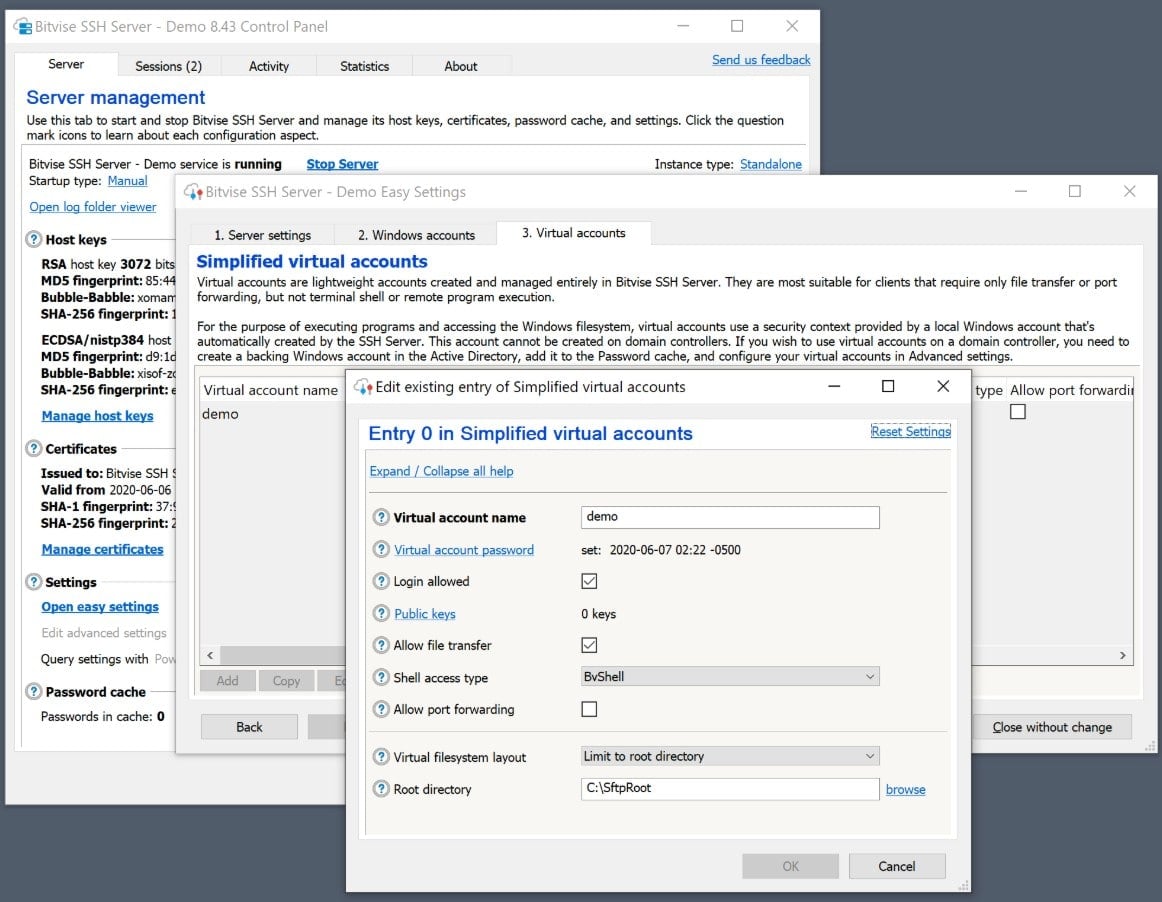Click the help icon beside Password cache
1162x902 pixels.
pyautogui.click(x=34, y=692)
